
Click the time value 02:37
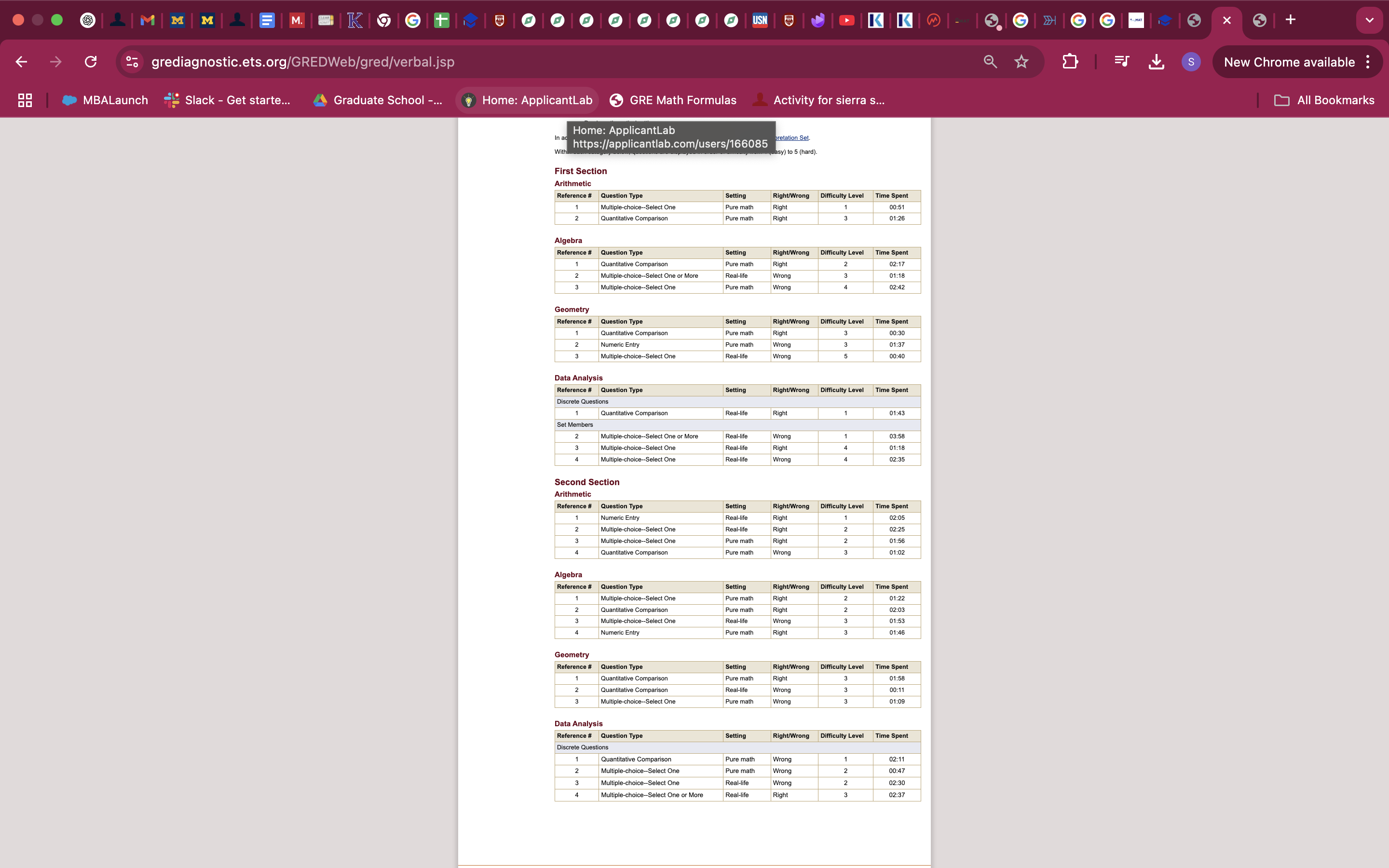coord(897,795)
